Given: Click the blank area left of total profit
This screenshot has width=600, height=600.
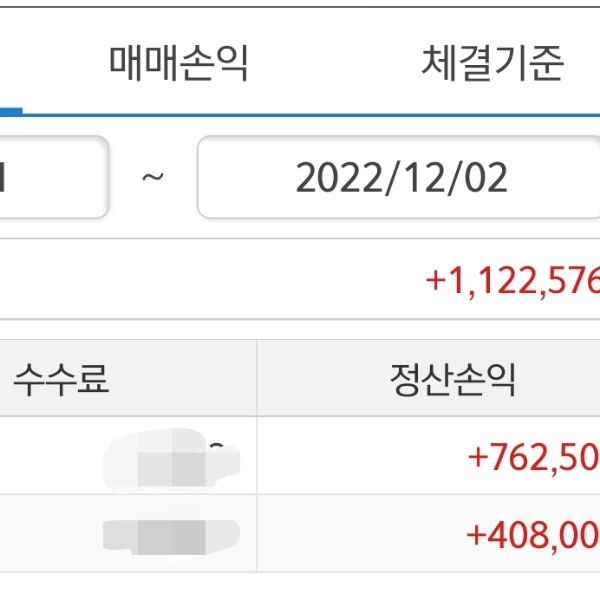Looking at the screenshot, I should 200,280.
